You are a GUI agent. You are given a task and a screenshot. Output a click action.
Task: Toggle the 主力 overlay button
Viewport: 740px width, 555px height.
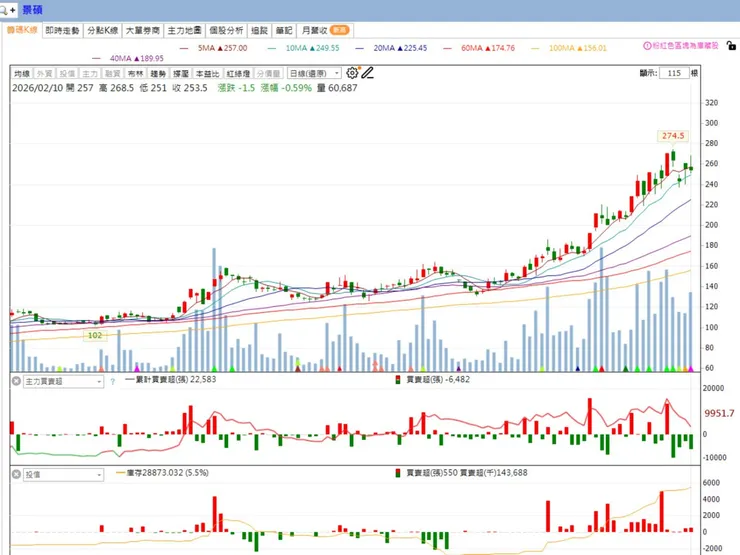click(x=90, y=73)
